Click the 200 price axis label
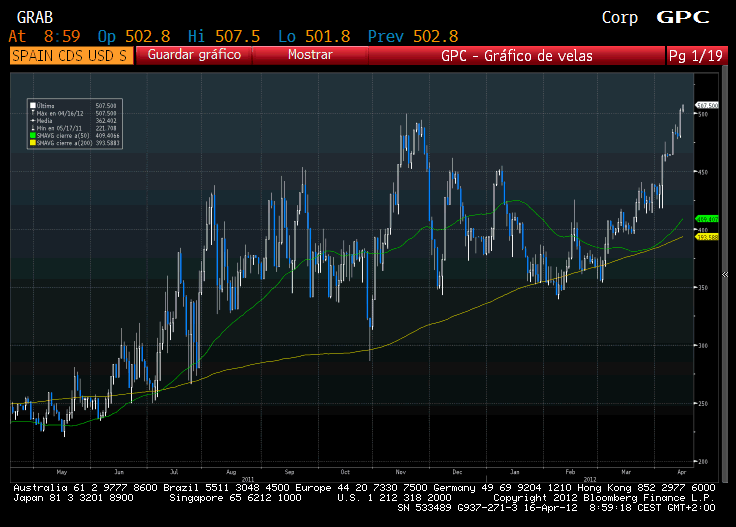The image size is (736, 527). click(x=703, y=462)
